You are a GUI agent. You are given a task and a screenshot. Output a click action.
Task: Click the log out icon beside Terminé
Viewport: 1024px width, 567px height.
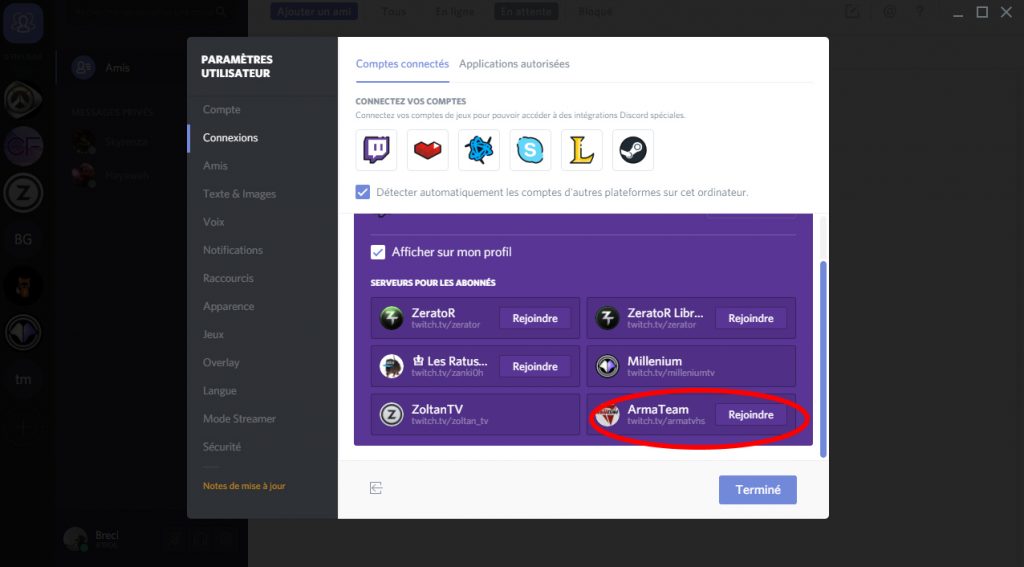pos(376,488)
